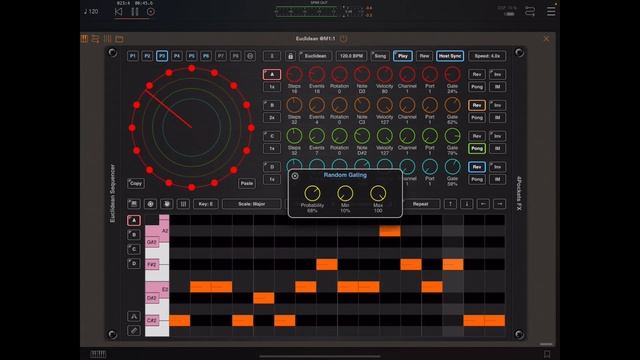
Task: Shift notes up with the up arrow
Action: pos(450,204)
